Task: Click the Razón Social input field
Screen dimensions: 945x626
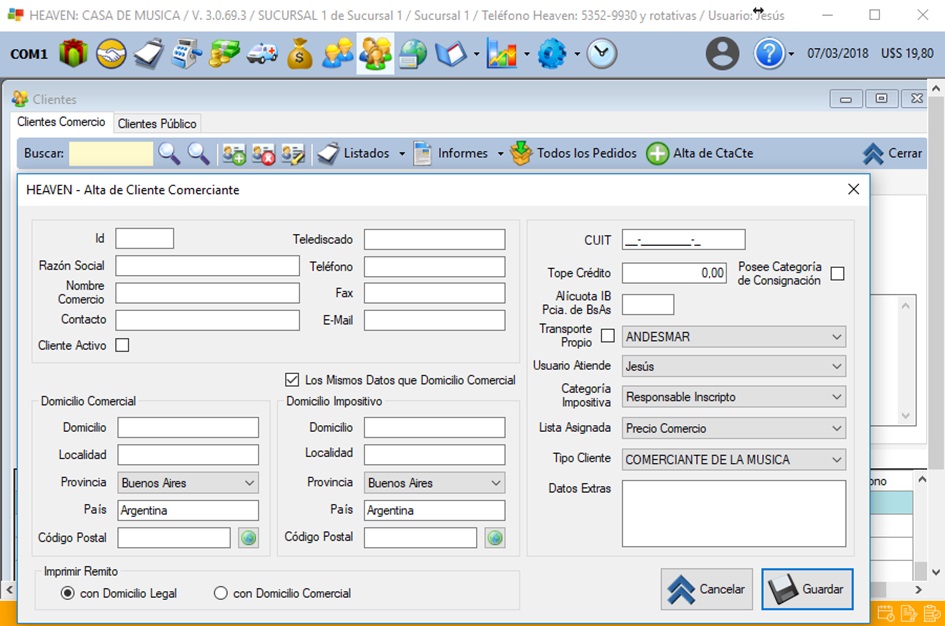Action: [207, 266]
